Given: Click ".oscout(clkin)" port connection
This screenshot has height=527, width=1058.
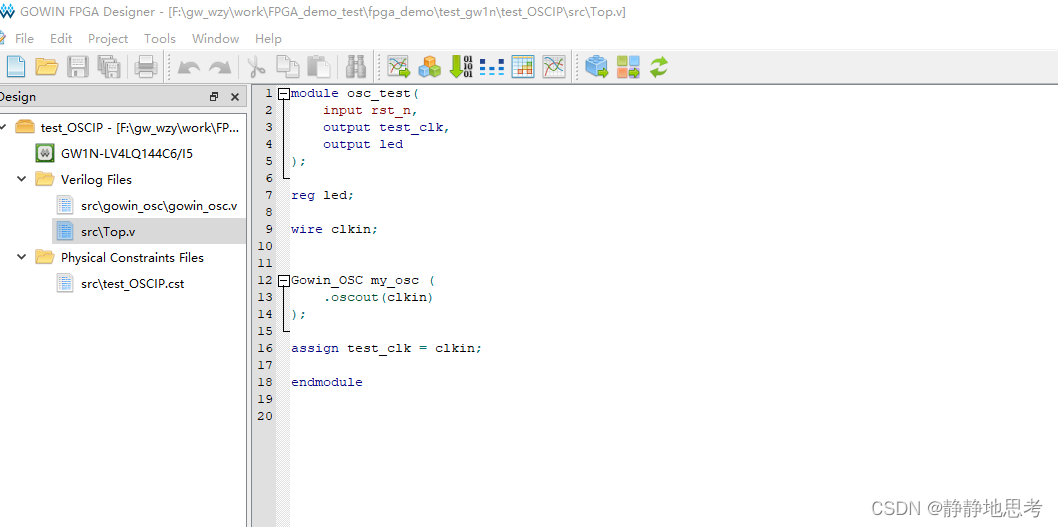Looking at the screenshot, I should coord(378,297).
